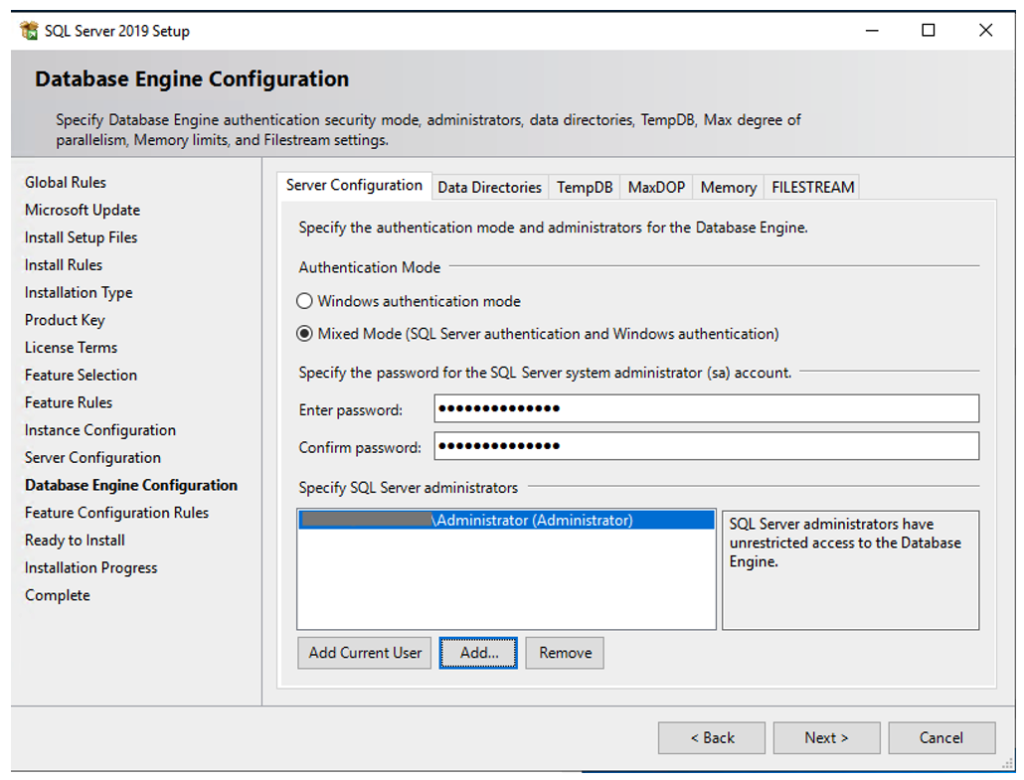1024x780 pixels.
Task: Click the SQL Server Setup title icon
Action: click(29, 31)
